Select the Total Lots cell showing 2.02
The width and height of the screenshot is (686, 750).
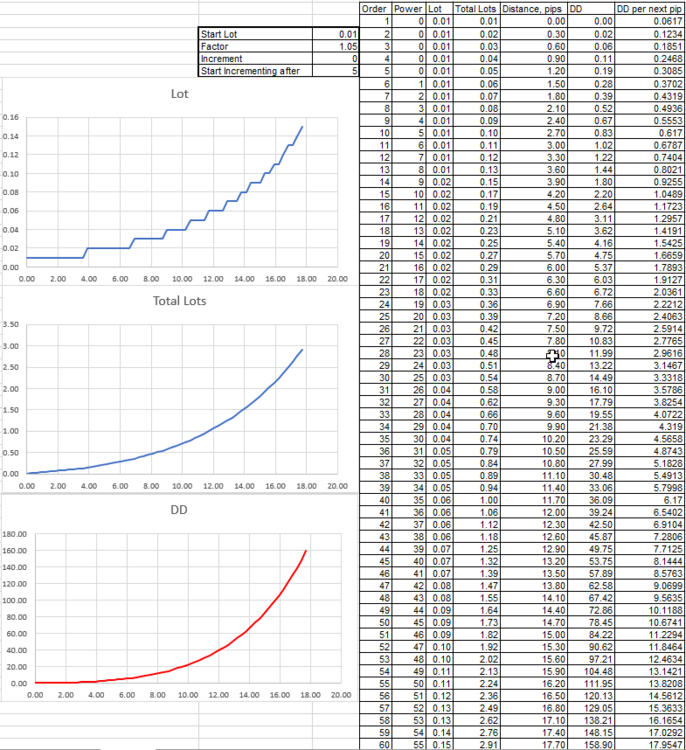(x=476, y=659)
